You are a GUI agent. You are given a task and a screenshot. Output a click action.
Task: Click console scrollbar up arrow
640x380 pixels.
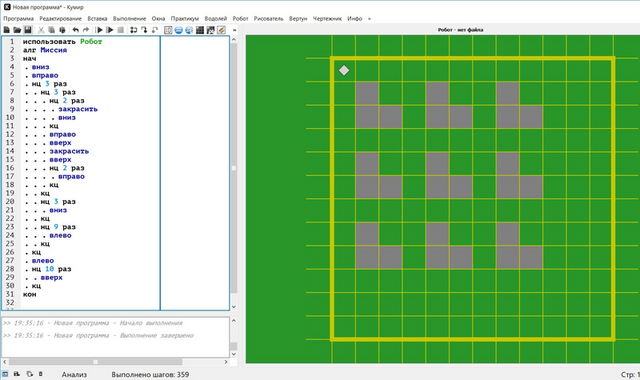click(x=234, y=320)
